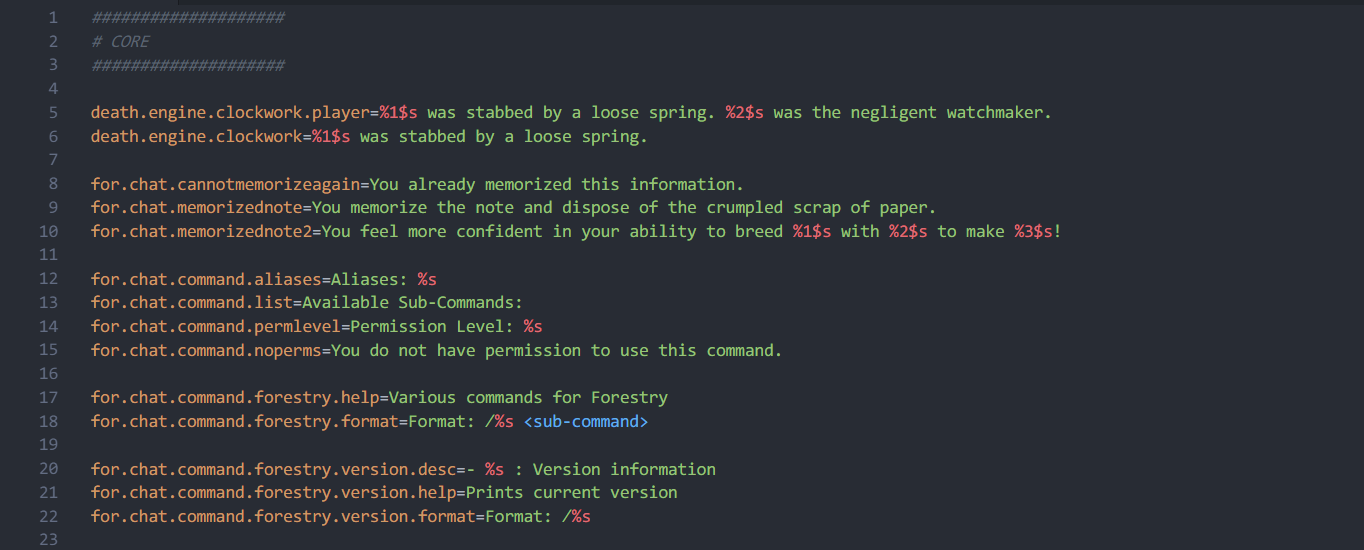The image size is (1364, 550).
Task: Click the blue <sub-command> token
Action: [585, 421]
